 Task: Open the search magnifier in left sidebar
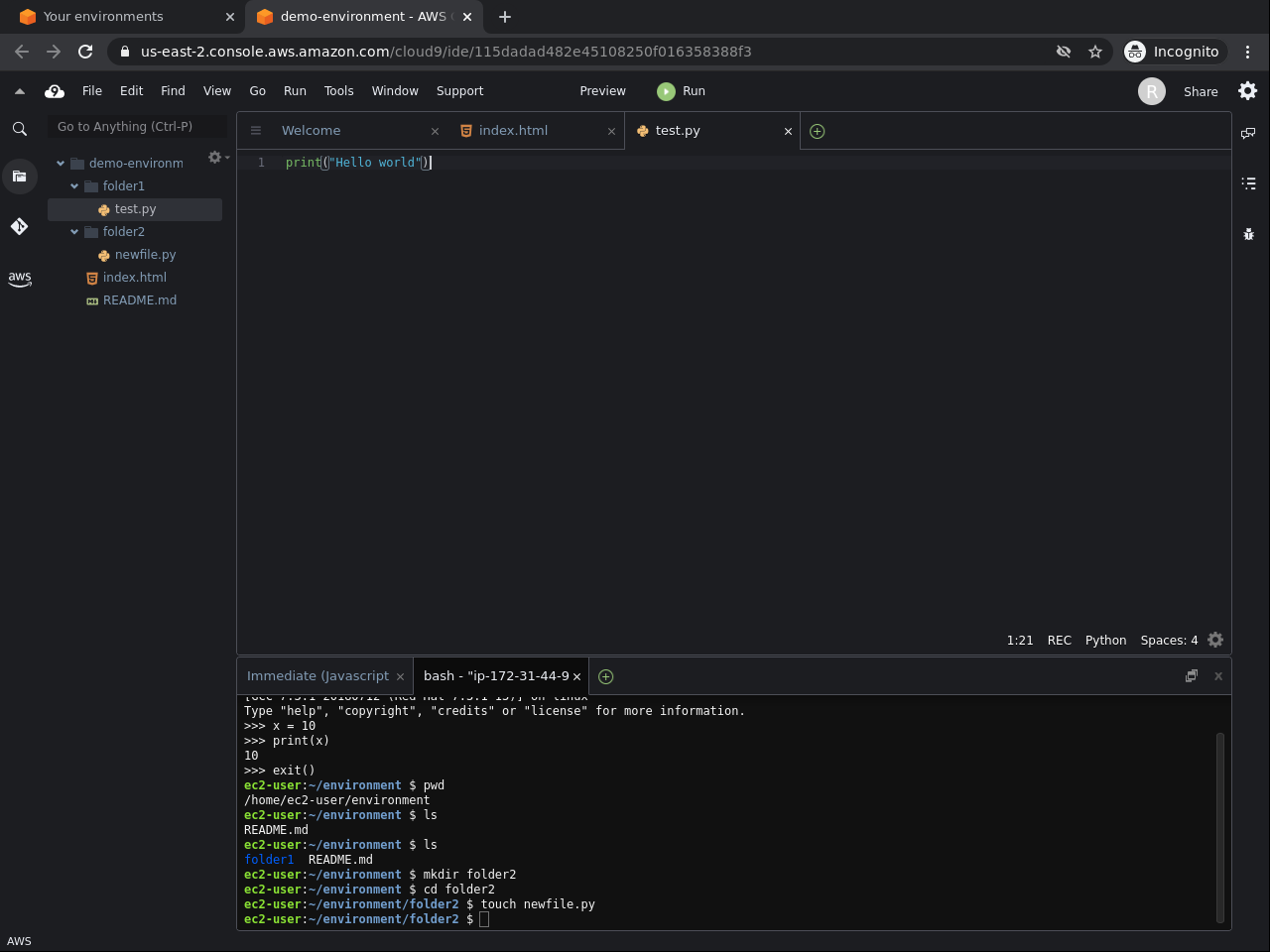click(x=19, y=129)
